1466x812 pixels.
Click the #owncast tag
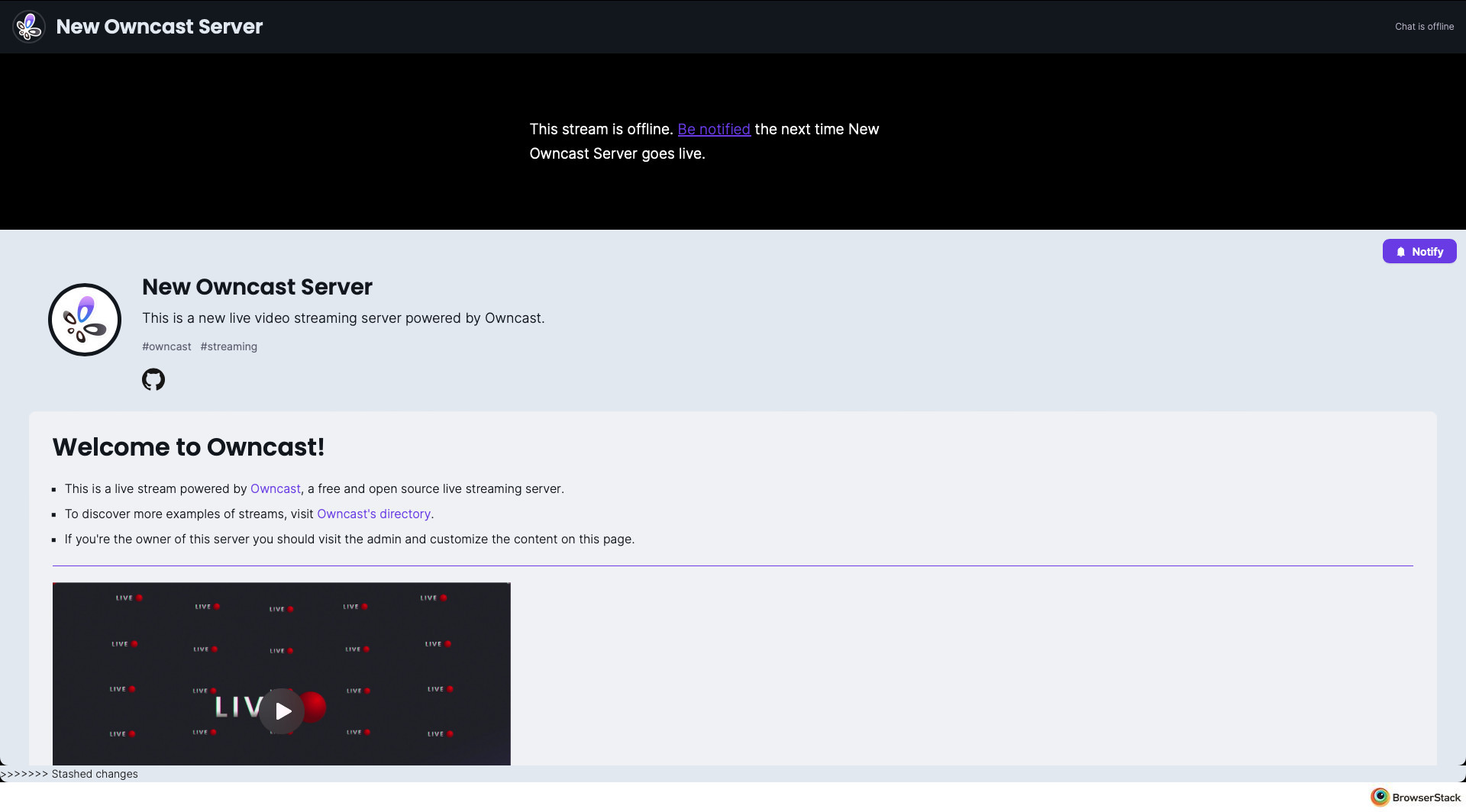tap(166, 346)
